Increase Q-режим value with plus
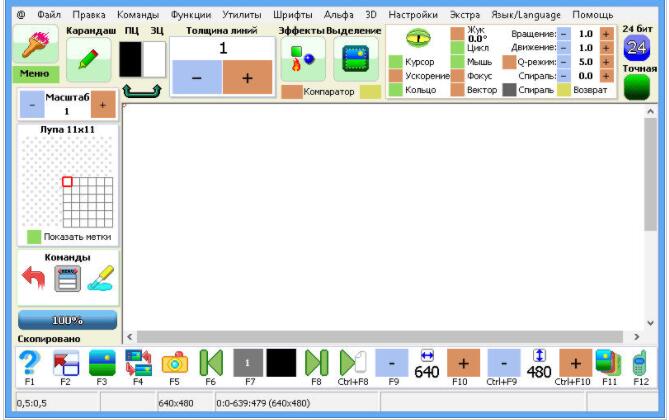Image resolution: width=669 pixels, height=420 pixels. 606,62
